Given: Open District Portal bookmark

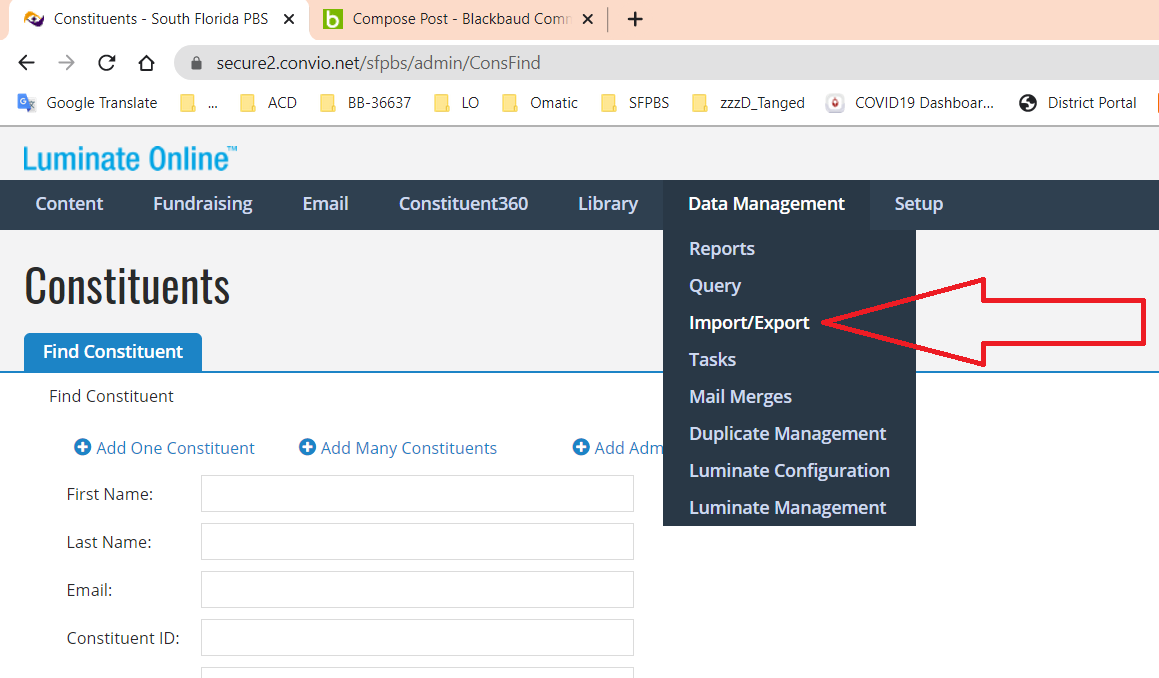Looking at the screenshot, I should pyautogui.click(x=1078, y=103).
